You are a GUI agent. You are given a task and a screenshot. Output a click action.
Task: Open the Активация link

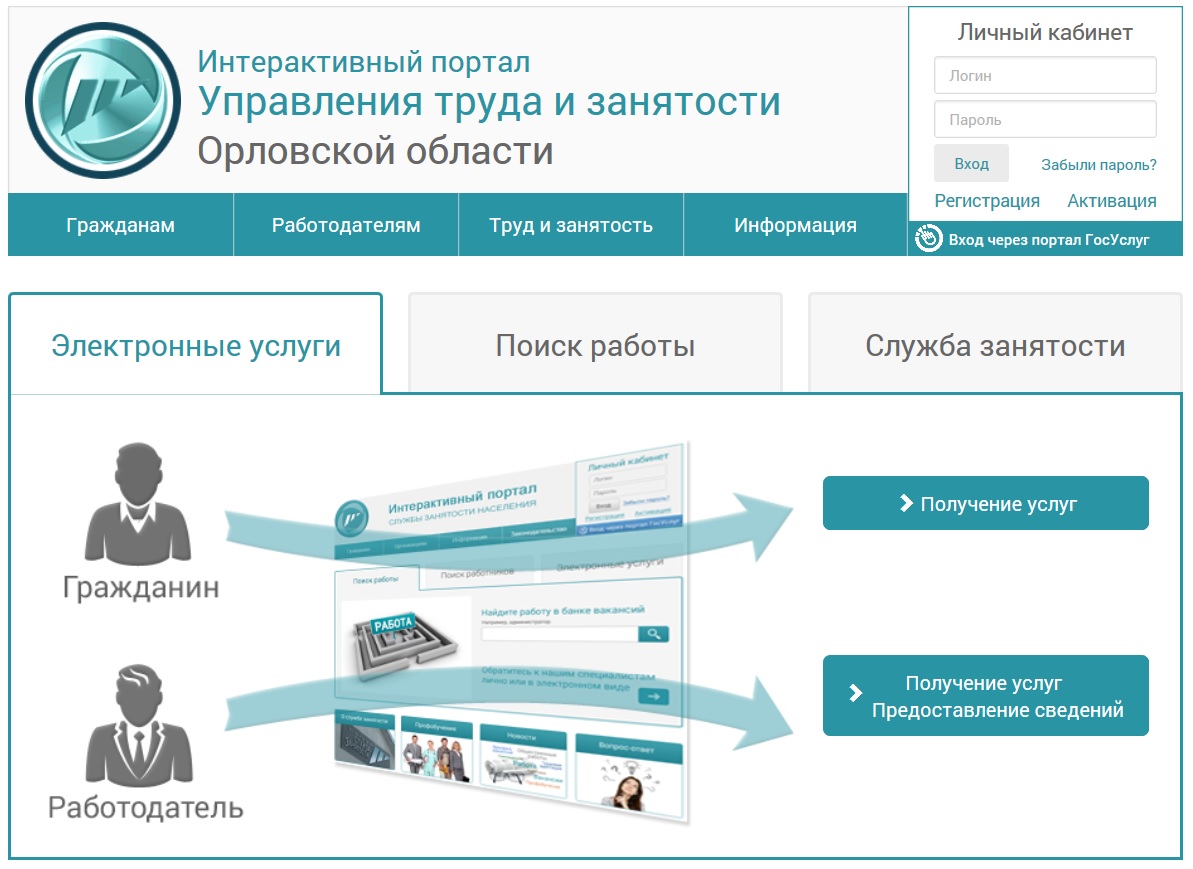tap(1111, 201)
